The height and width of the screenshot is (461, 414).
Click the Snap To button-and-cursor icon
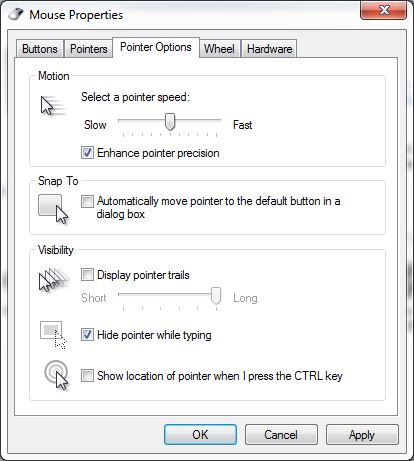(53, 209)
